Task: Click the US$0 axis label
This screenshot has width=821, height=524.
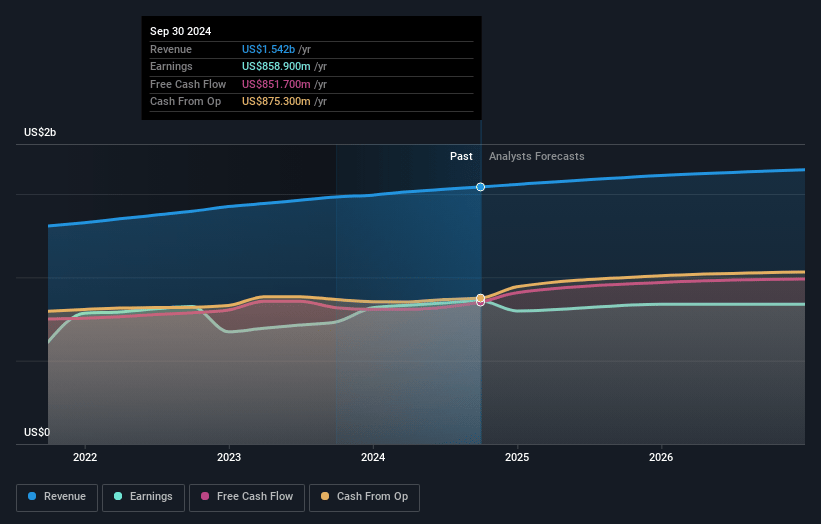Action: point(37,432)
